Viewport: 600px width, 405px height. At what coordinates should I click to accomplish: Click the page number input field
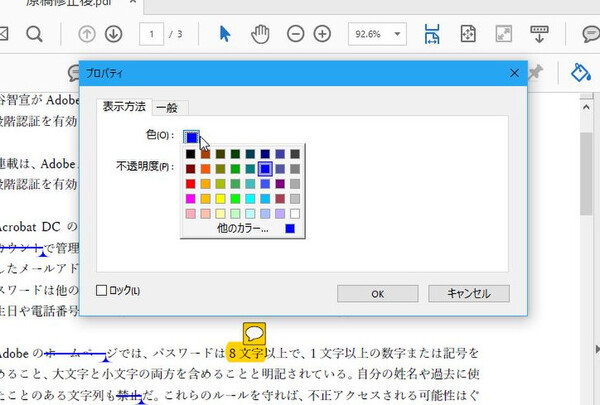coord(152,34)
